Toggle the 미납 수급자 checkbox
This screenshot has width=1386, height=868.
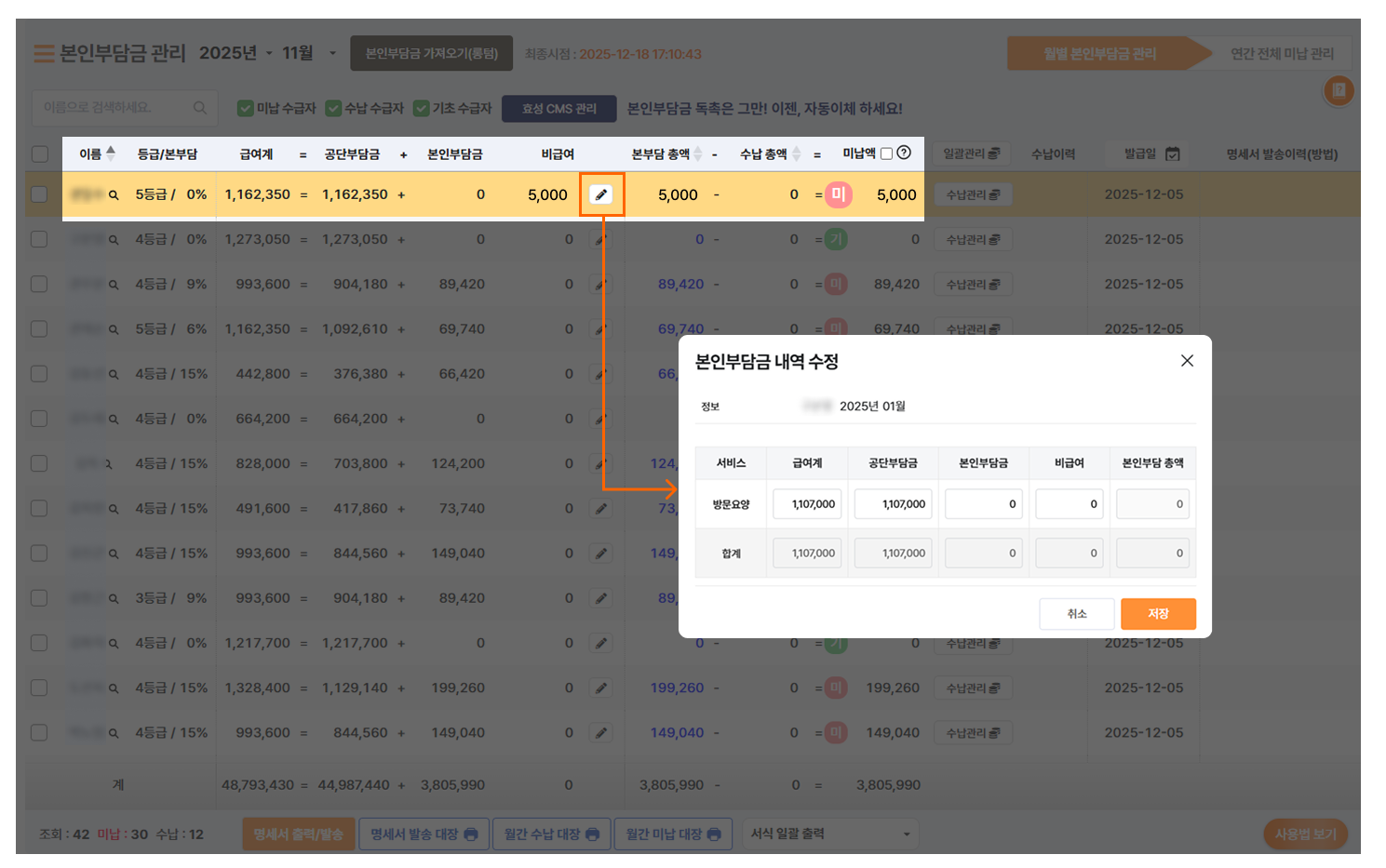click(x=246, y=109)
